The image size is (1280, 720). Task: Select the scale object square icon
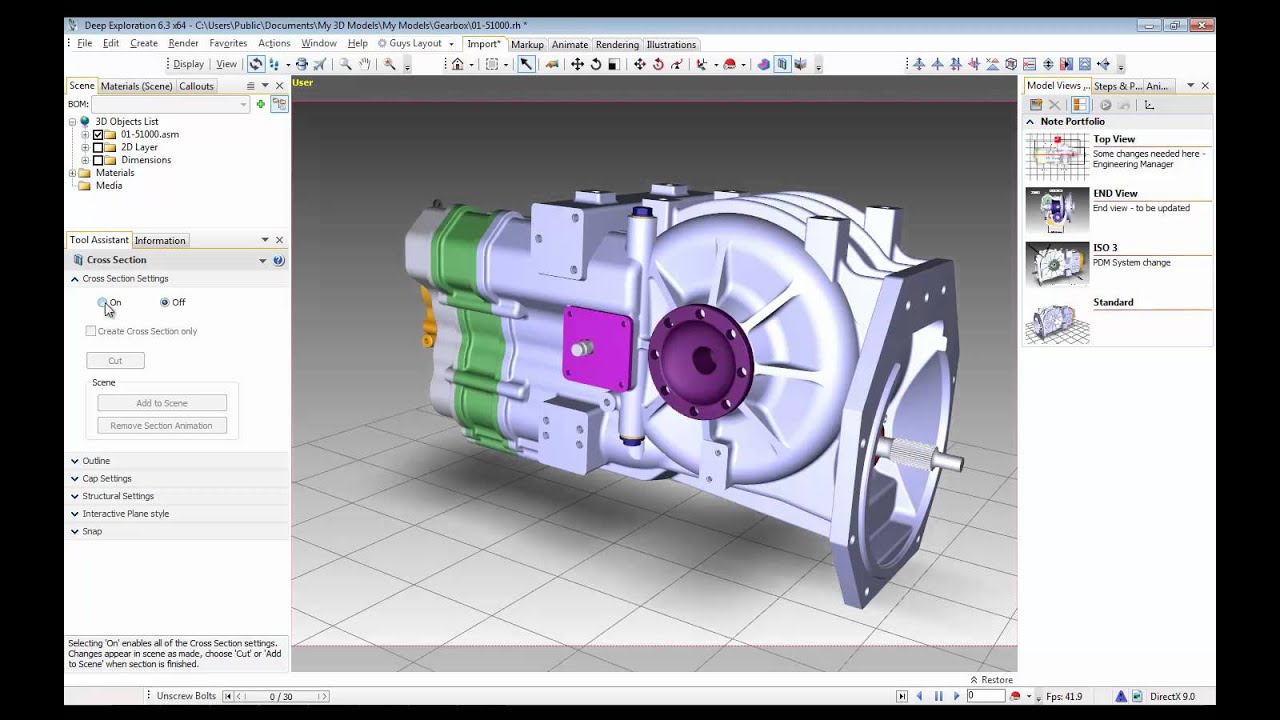614,64
